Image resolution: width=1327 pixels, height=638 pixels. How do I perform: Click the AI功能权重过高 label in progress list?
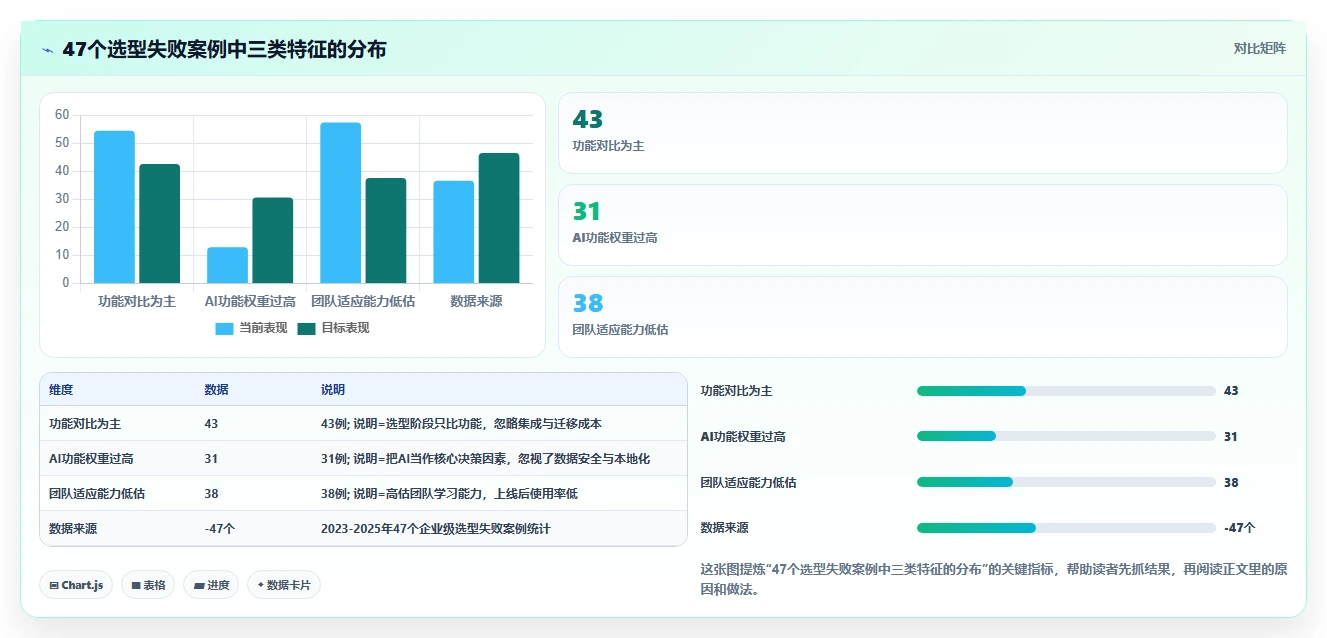[743, 436]
